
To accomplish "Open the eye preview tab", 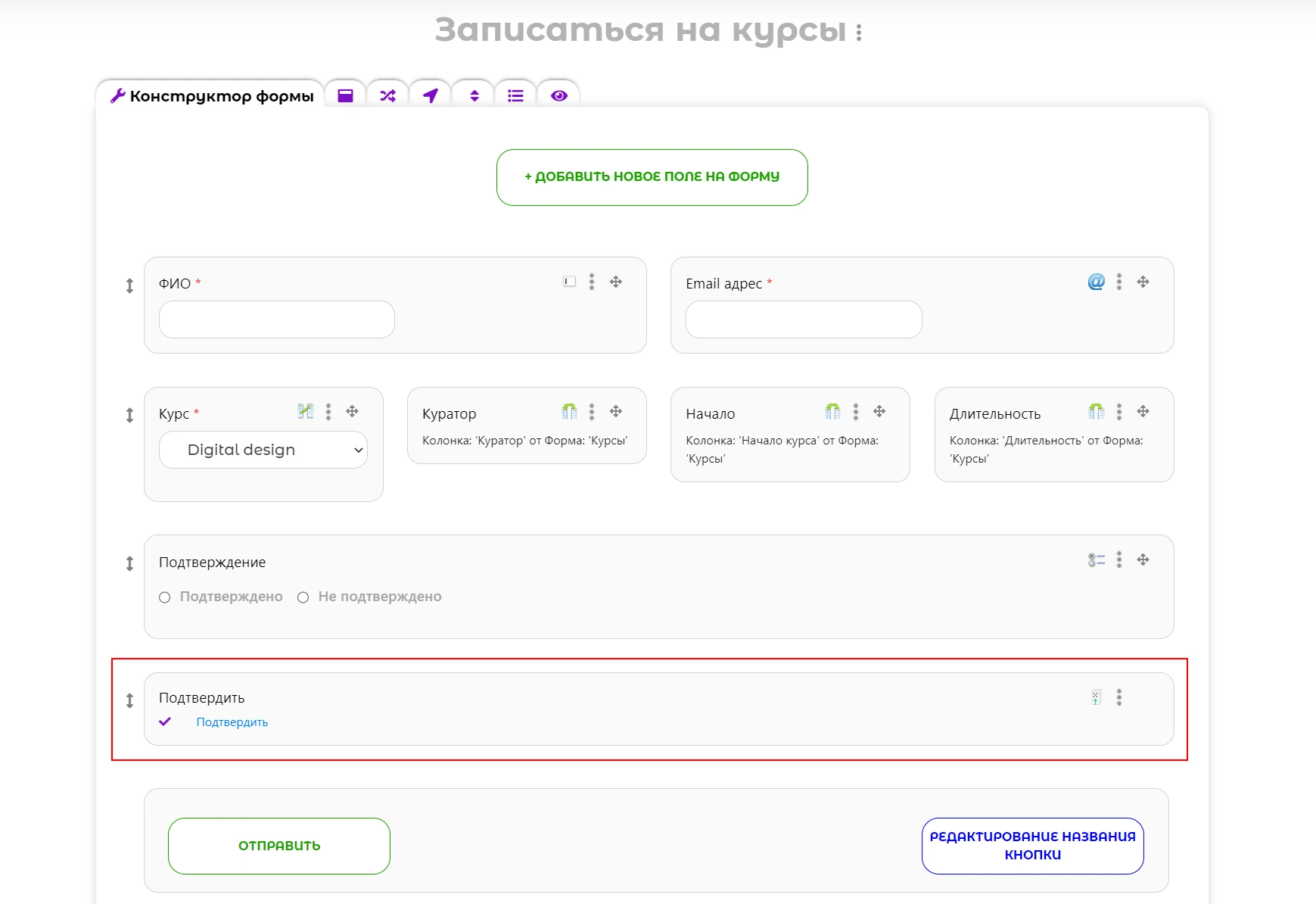I will pos(558,95).
